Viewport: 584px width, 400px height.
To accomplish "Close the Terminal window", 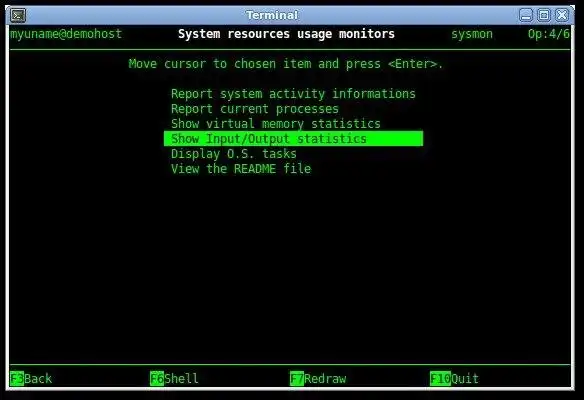I will click(x=562, y=15).
